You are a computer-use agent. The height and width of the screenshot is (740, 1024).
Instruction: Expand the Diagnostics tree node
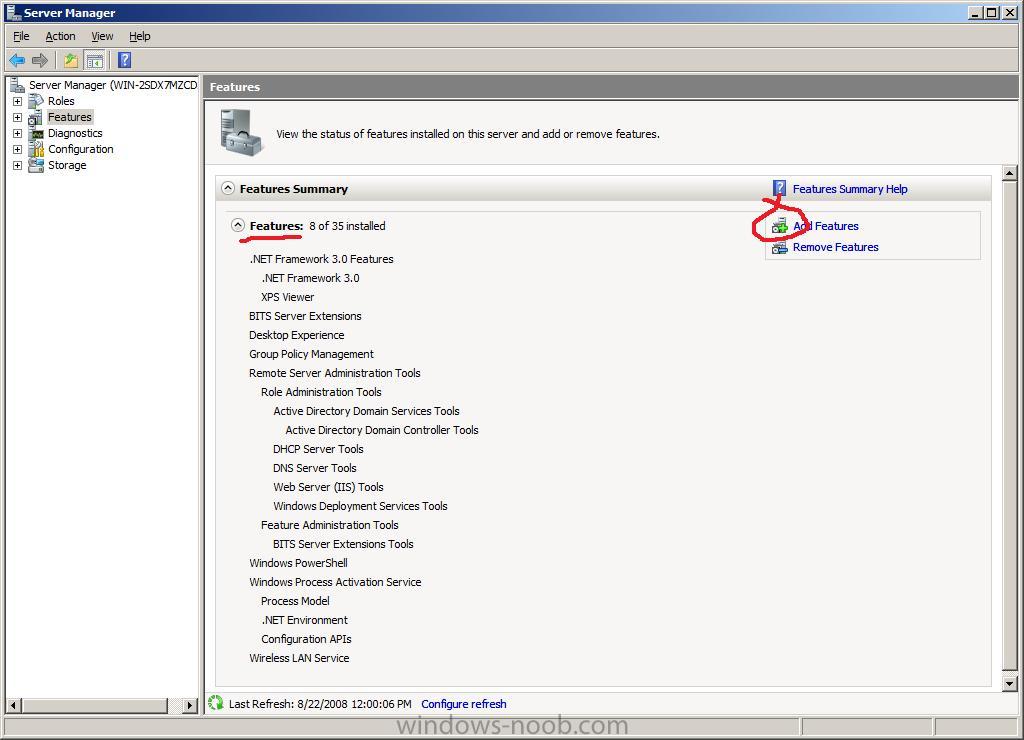18,133
